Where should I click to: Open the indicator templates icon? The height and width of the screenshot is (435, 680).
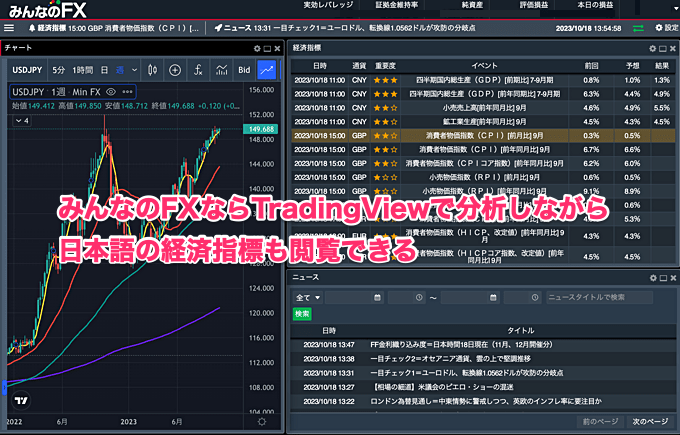tap(221, 70)
